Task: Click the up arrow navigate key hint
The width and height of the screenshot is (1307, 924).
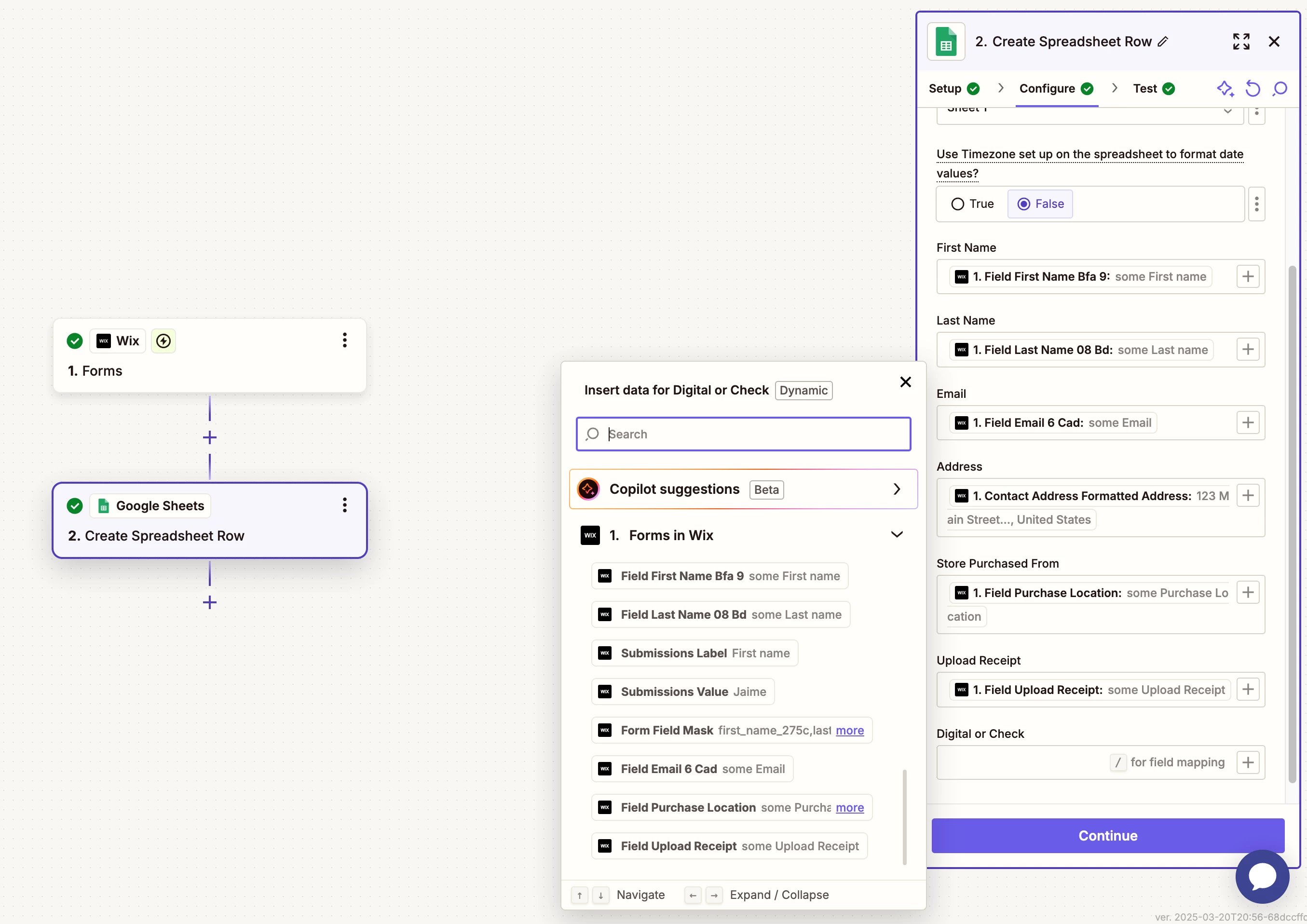Action: click(x=579, y=895)
